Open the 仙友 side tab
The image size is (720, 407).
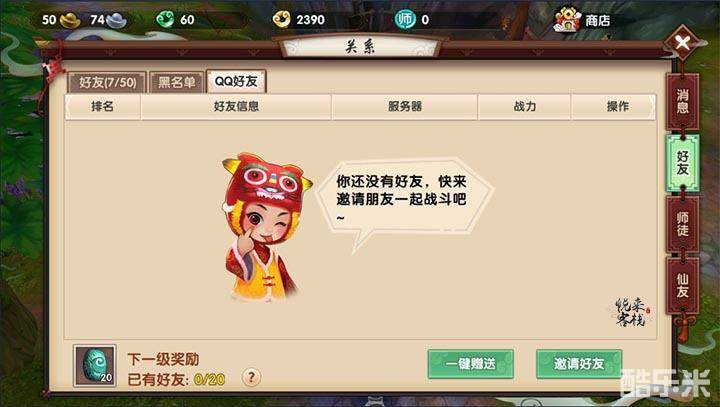coord(682,285)
